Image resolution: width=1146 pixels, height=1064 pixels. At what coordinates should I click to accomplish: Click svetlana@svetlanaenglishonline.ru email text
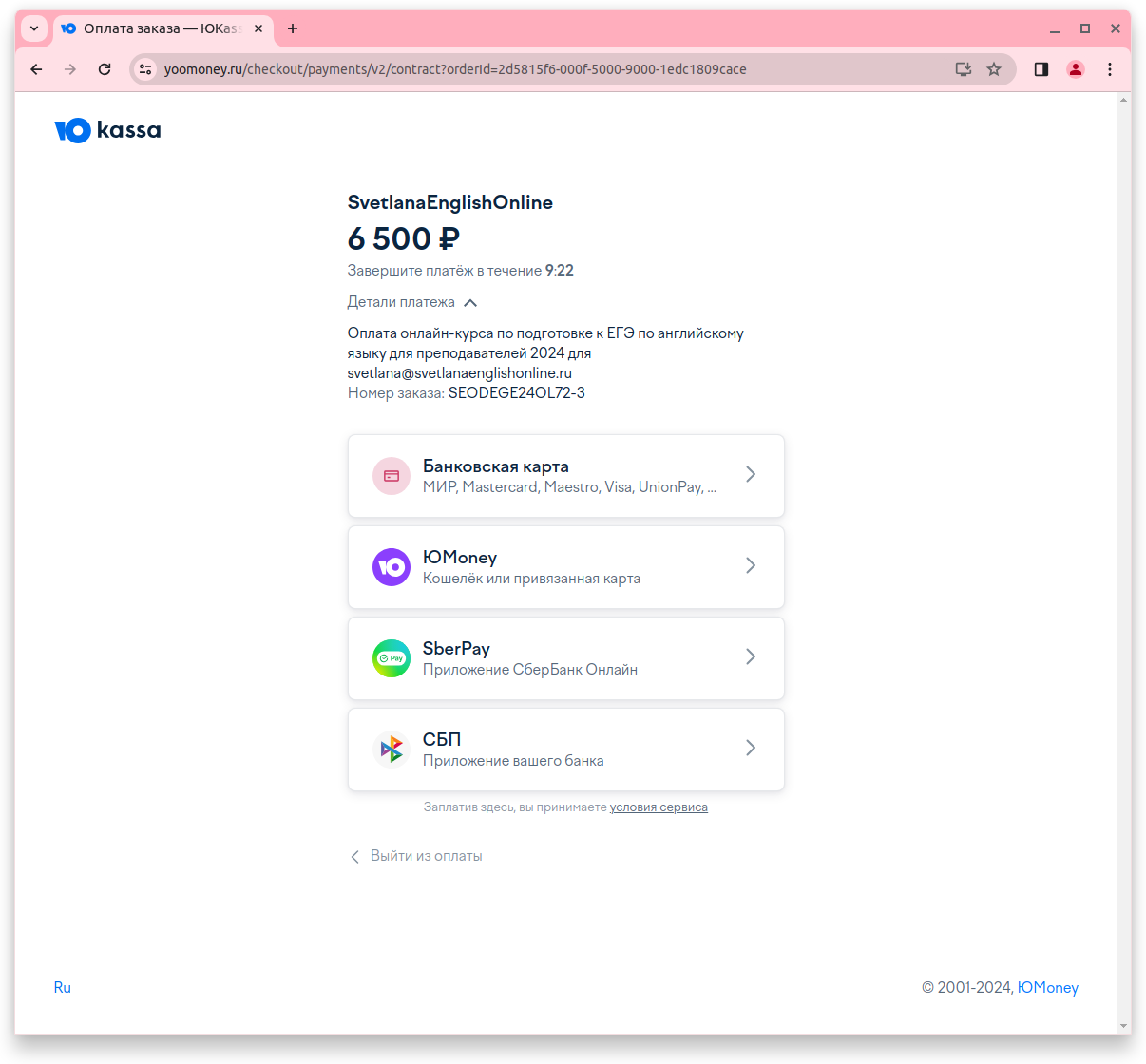click(x=460, y=373)
